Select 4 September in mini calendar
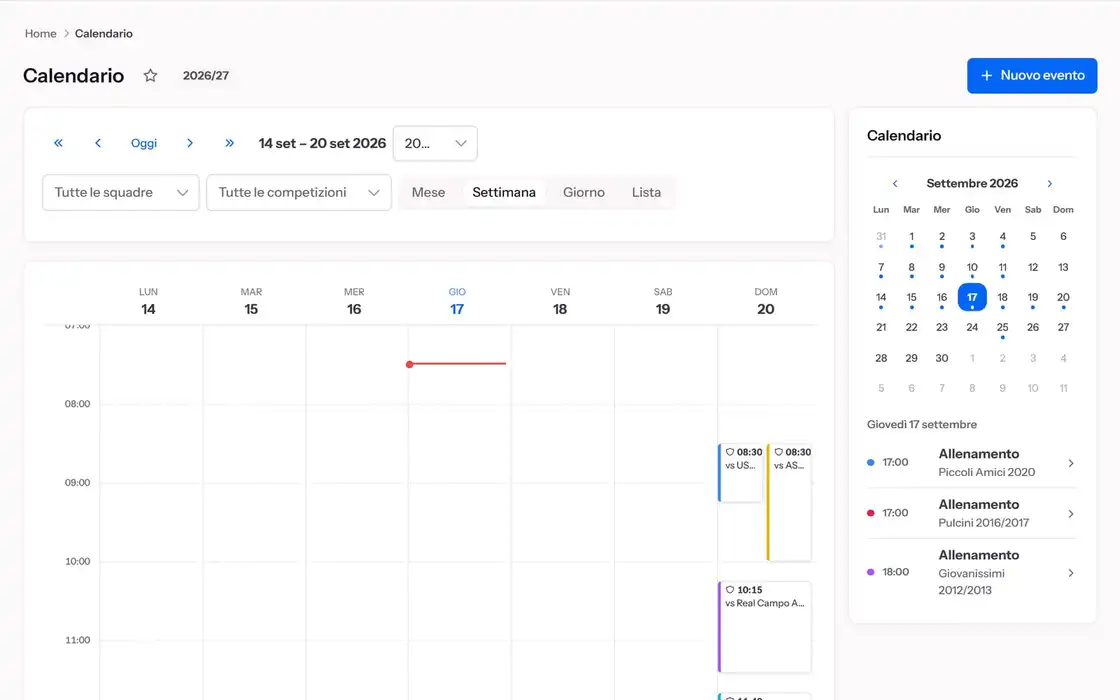Viewport: 1120px width, 700px height. (x=1002, y=236)
